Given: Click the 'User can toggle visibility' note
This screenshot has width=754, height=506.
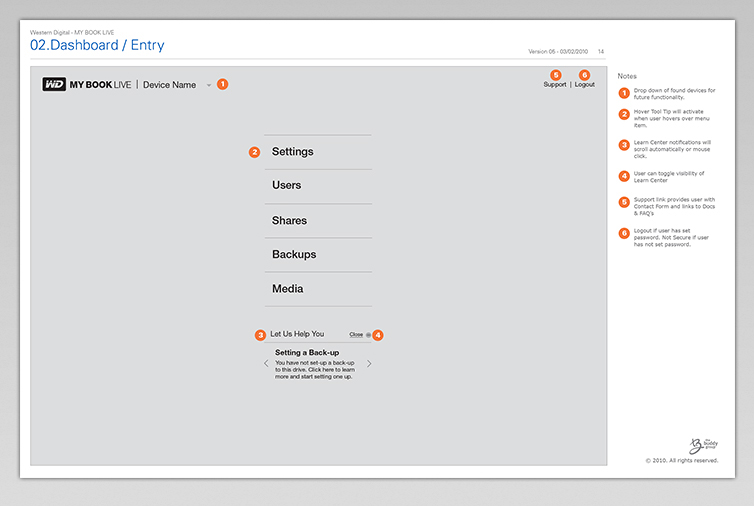Looking at the screenshot, I should (668, 177).
